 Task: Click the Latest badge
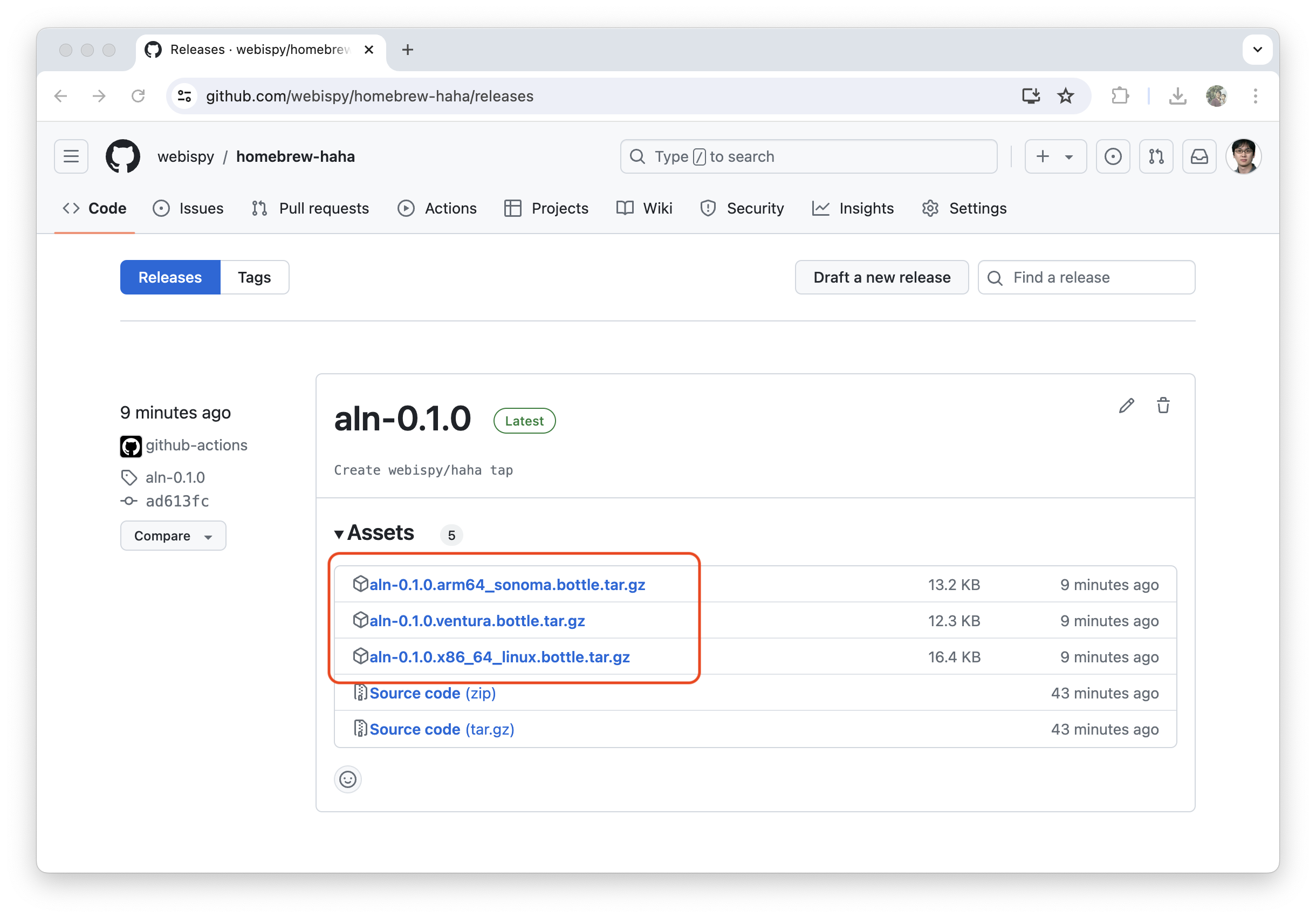click(x=524, y=421)
